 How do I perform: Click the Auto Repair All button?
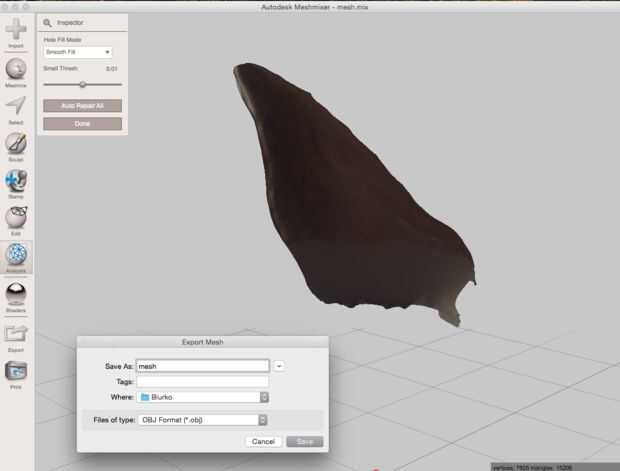click(82, 106)
